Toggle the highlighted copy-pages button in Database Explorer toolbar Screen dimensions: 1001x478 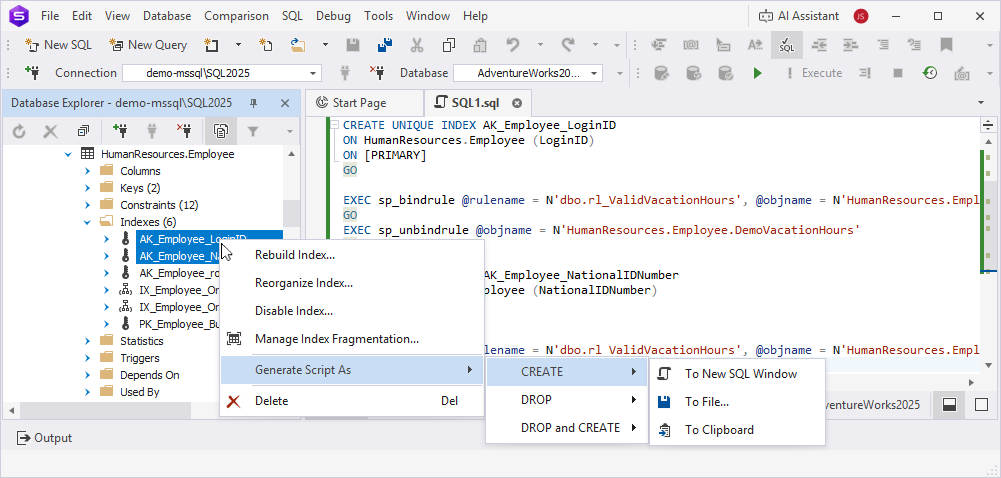221,131
